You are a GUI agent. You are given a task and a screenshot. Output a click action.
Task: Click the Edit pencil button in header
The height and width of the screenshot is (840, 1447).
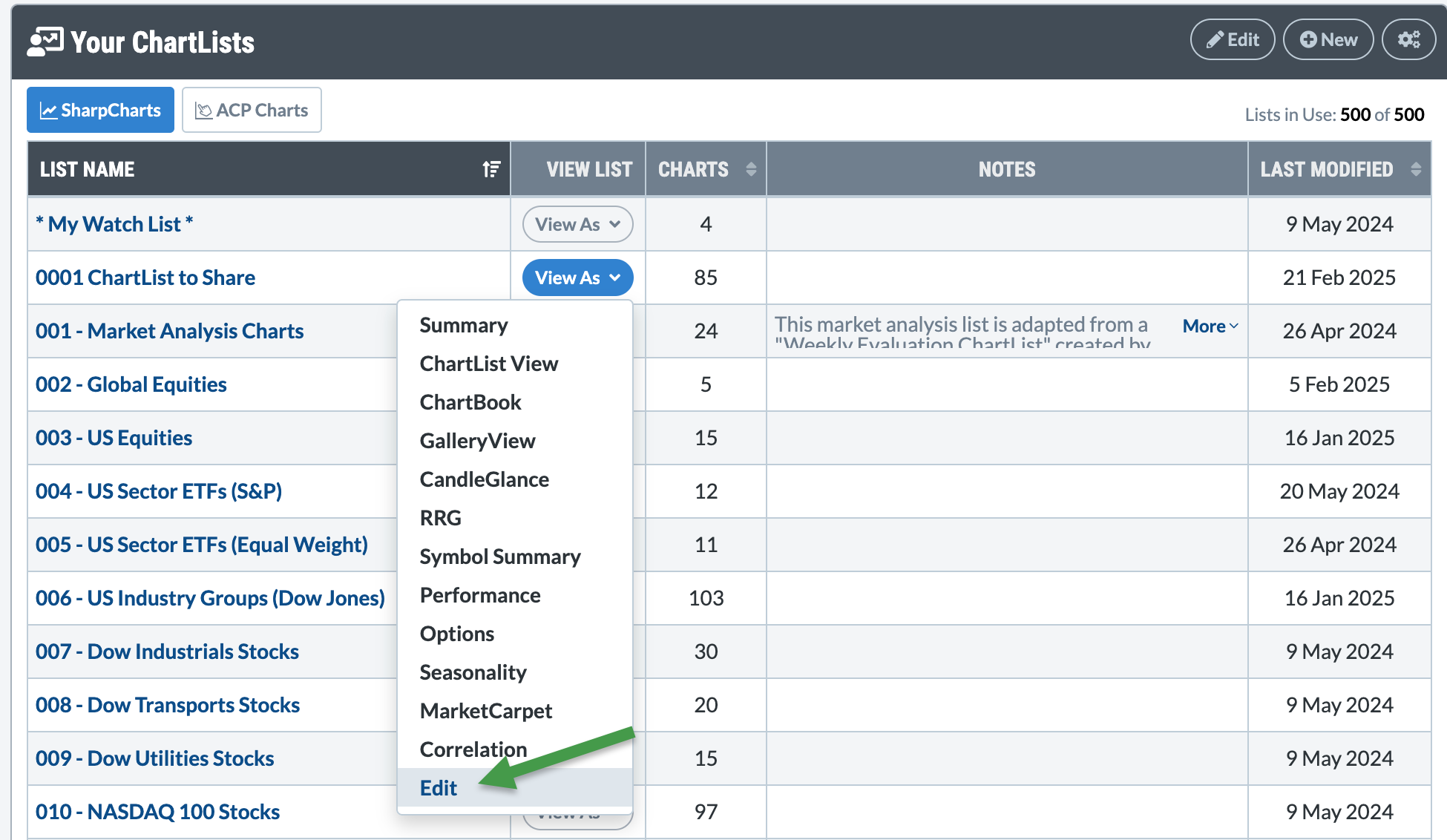[1233, 40]
